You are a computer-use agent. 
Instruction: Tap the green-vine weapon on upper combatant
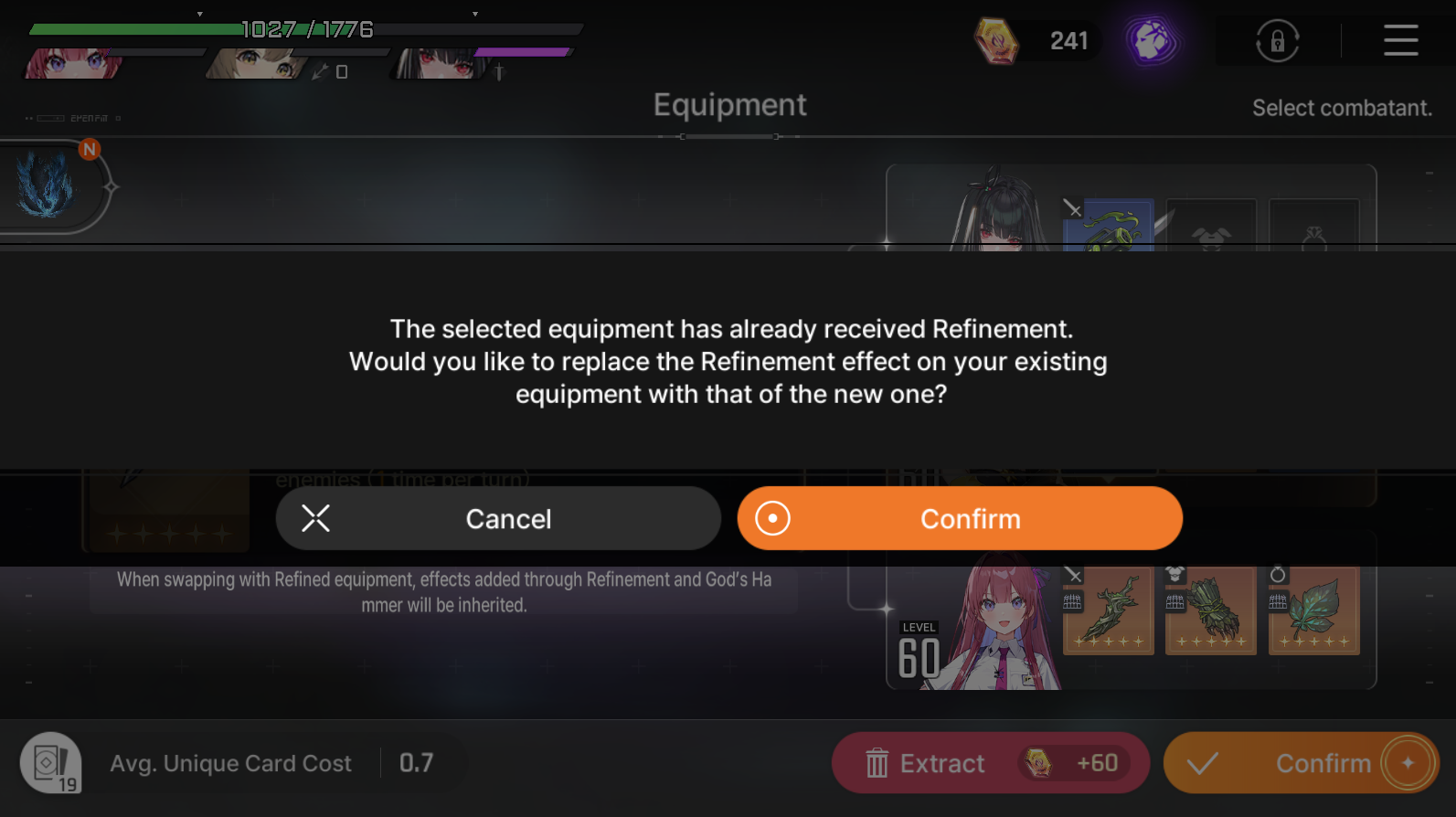(1109, 224)
